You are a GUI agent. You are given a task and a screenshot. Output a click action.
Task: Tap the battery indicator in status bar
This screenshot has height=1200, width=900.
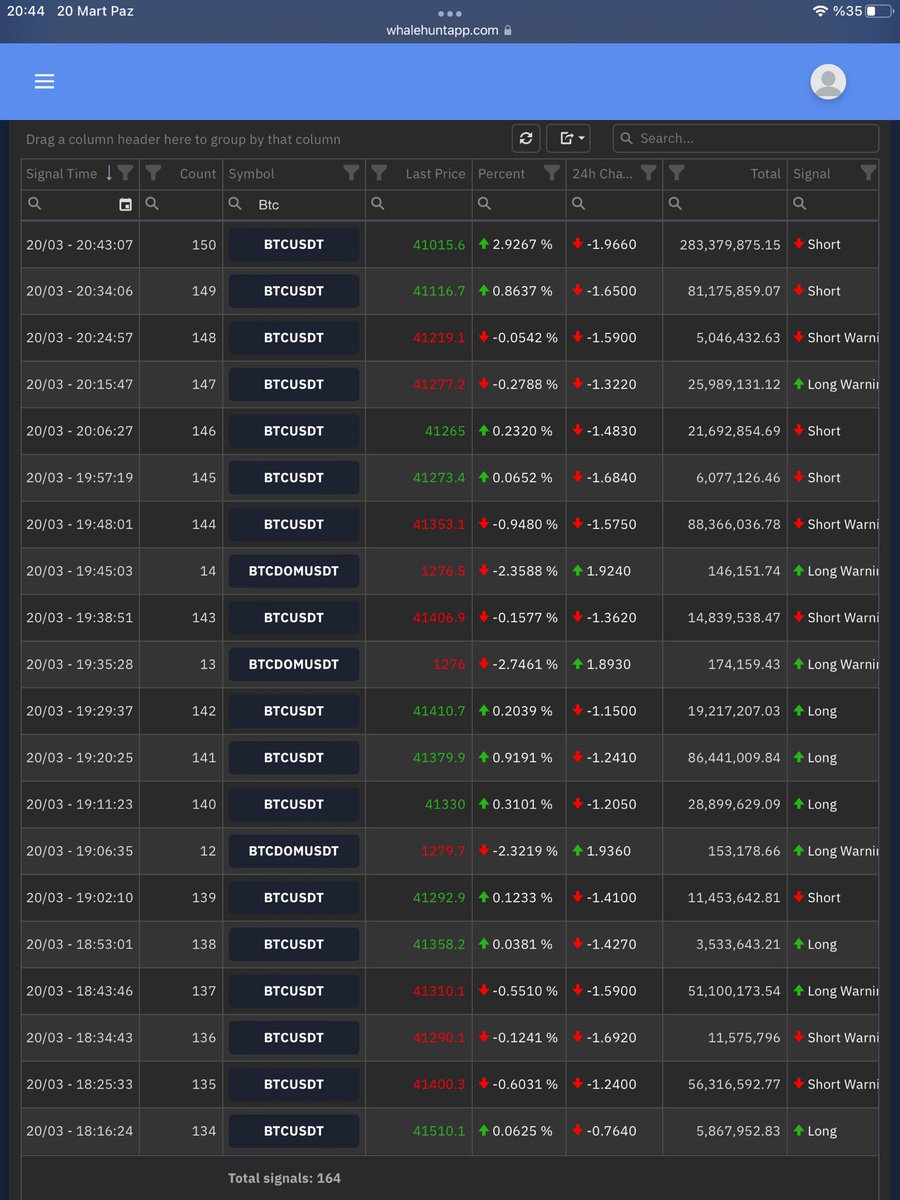pos(877,11)
